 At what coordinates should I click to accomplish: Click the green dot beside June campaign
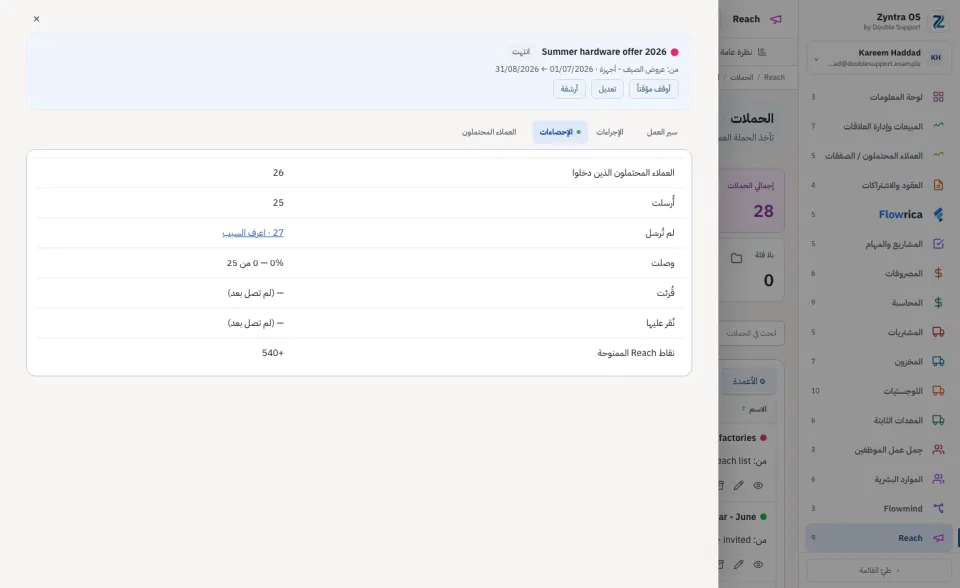(763, 517)
